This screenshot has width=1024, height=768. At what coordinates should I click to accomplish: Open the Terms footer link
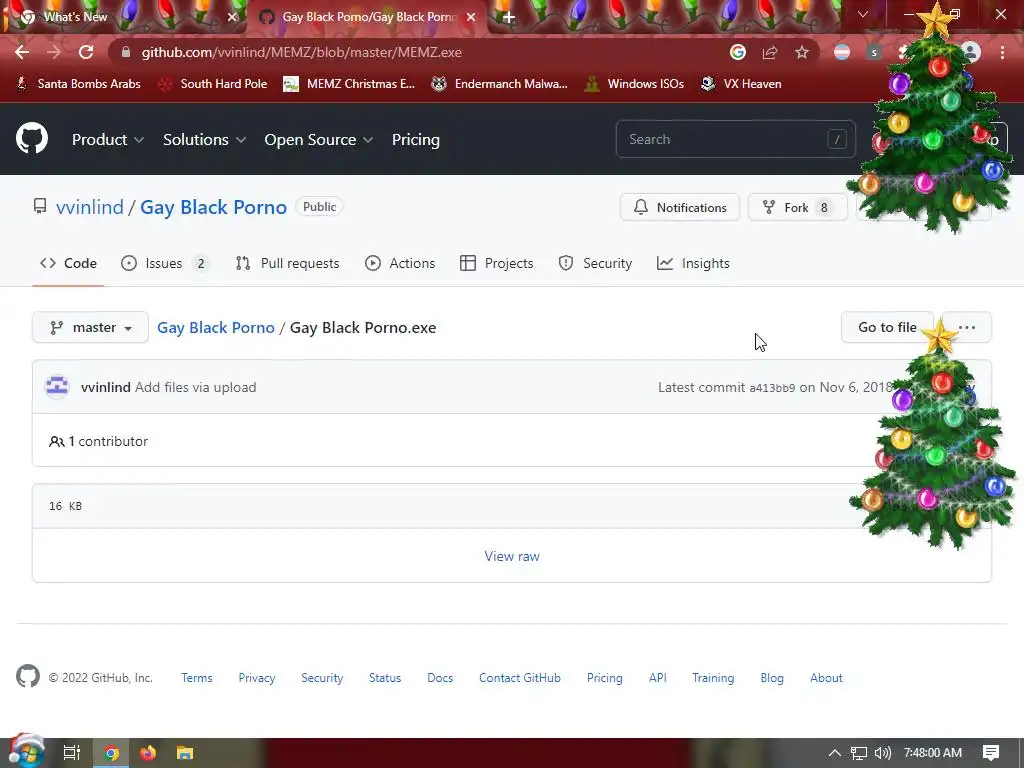(197, 678)
